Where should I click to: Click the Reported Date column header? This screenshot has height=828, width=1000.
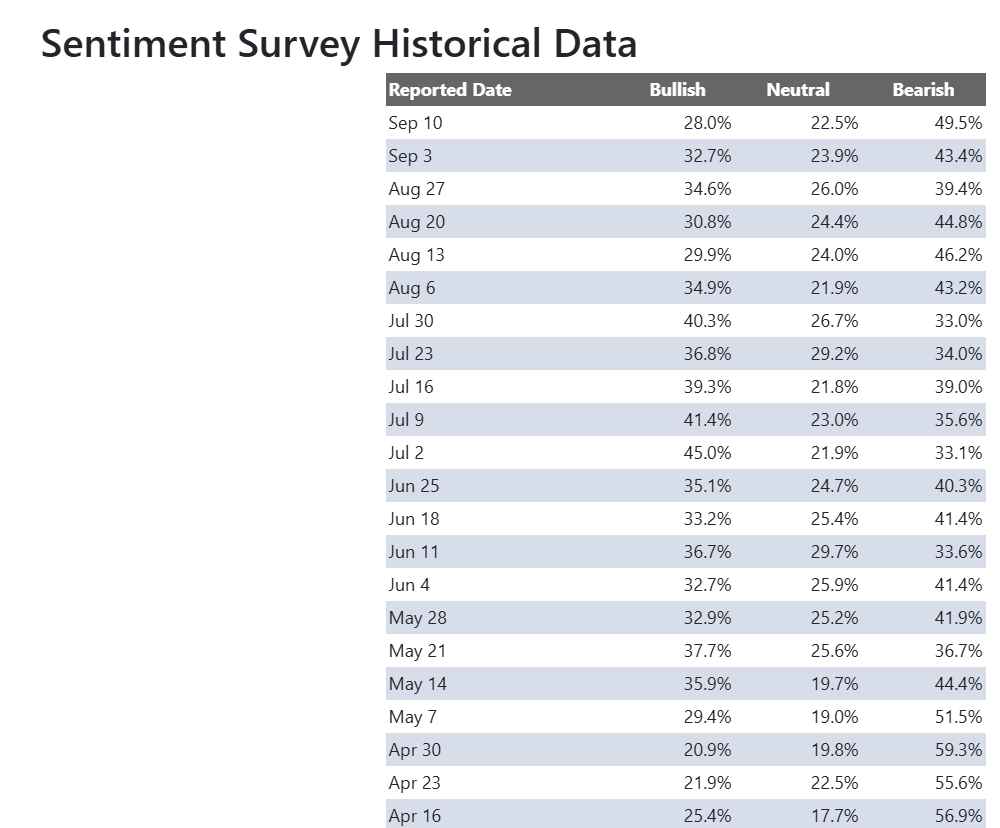pyautogui.click(x=450, y=90)
